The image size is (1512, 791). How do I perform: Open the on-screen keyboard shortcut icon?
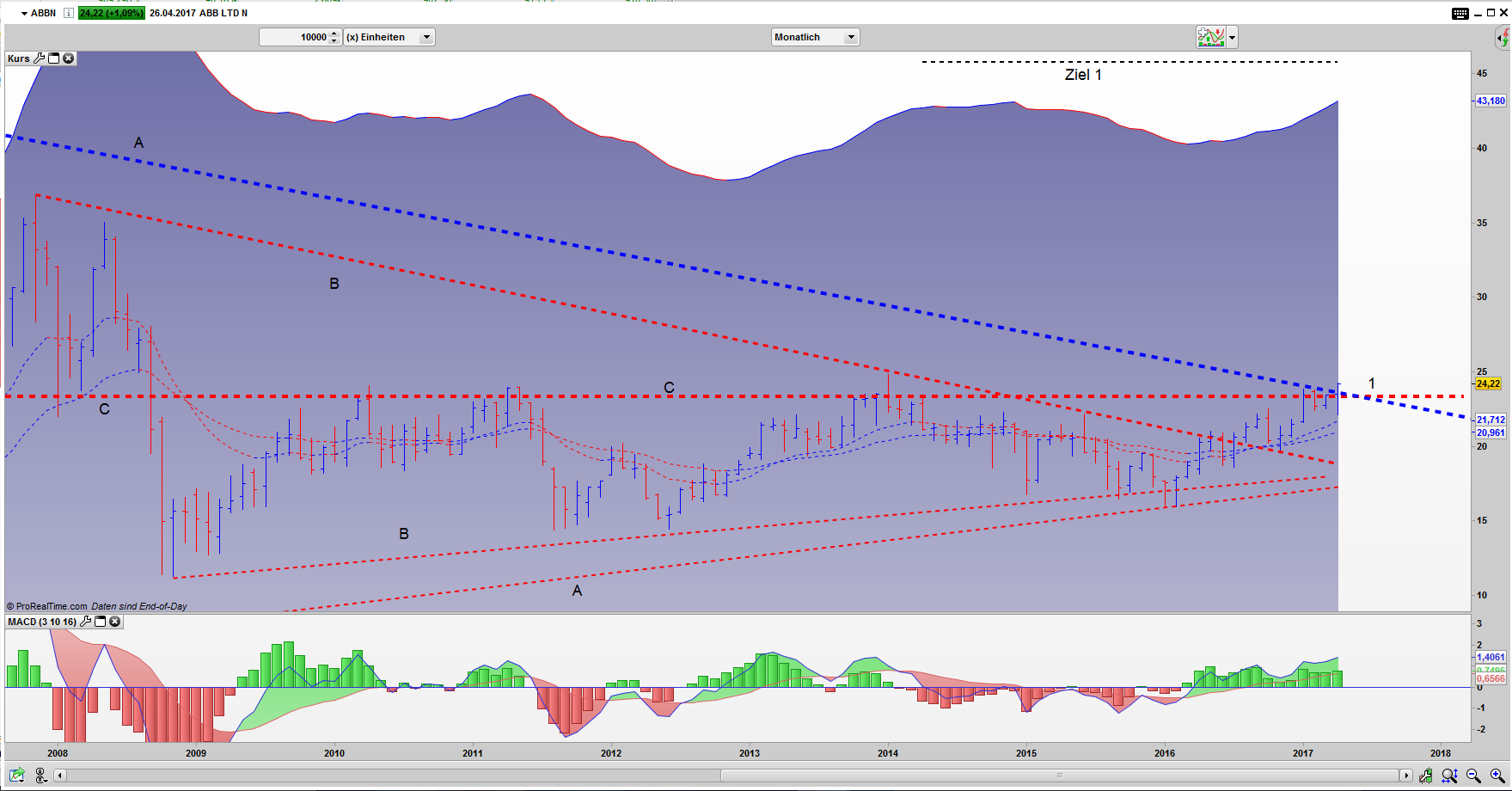pyautogui.click(x=1460, y=13)
